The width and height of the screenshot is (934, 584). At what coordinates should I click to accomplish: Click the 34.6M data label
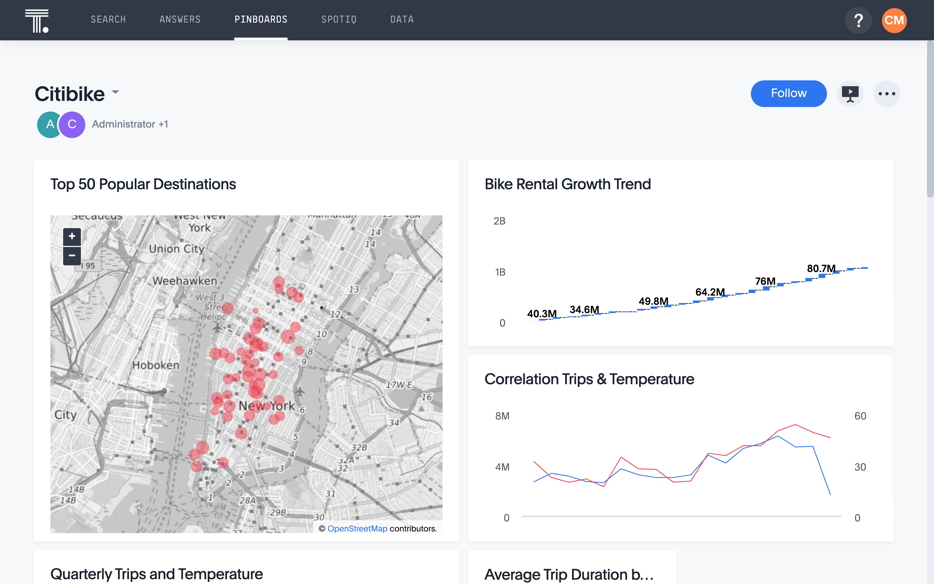[584, 310]
